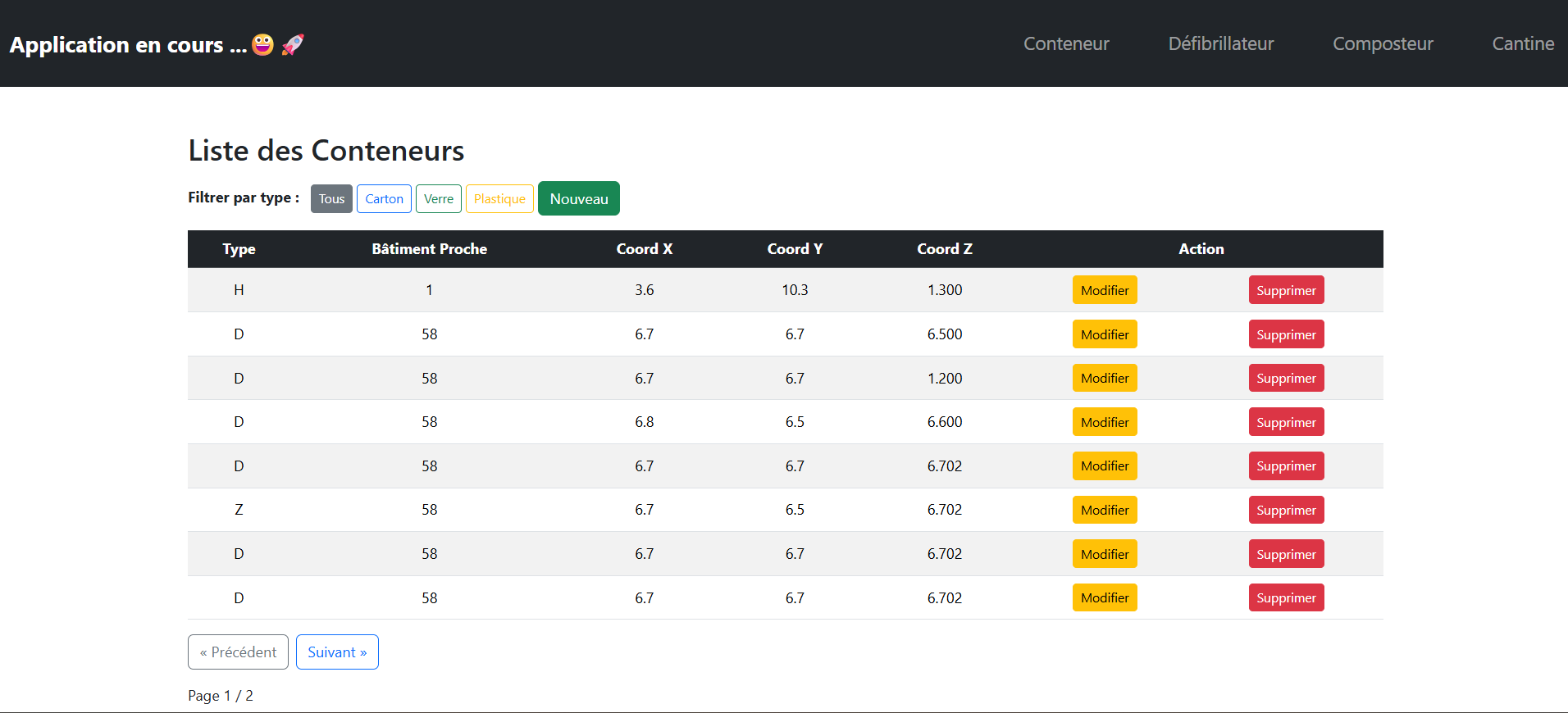Click the Application en cours brand title

tap(128, 44)
